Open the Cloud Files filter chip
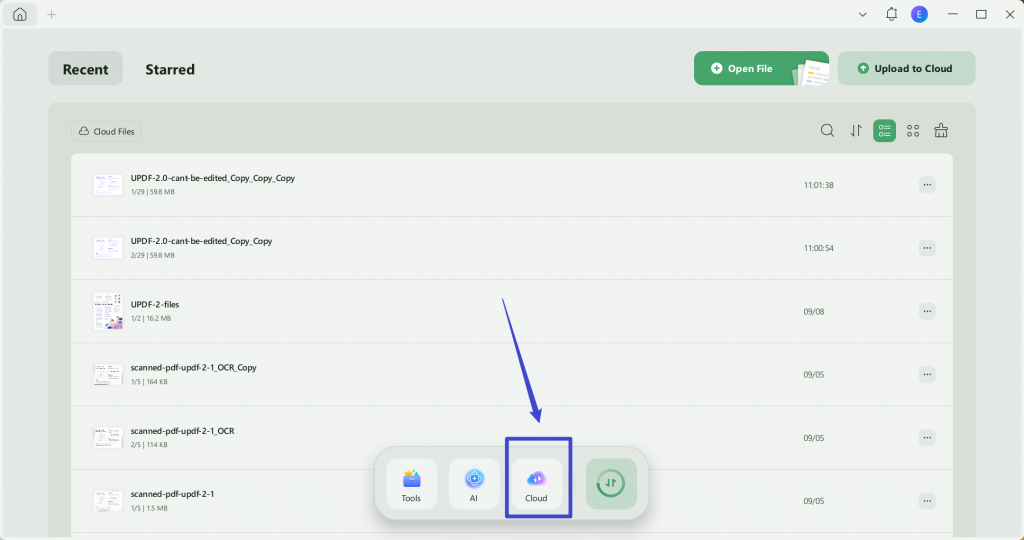This screenshot has width=1024, height=540. point(106,131)
